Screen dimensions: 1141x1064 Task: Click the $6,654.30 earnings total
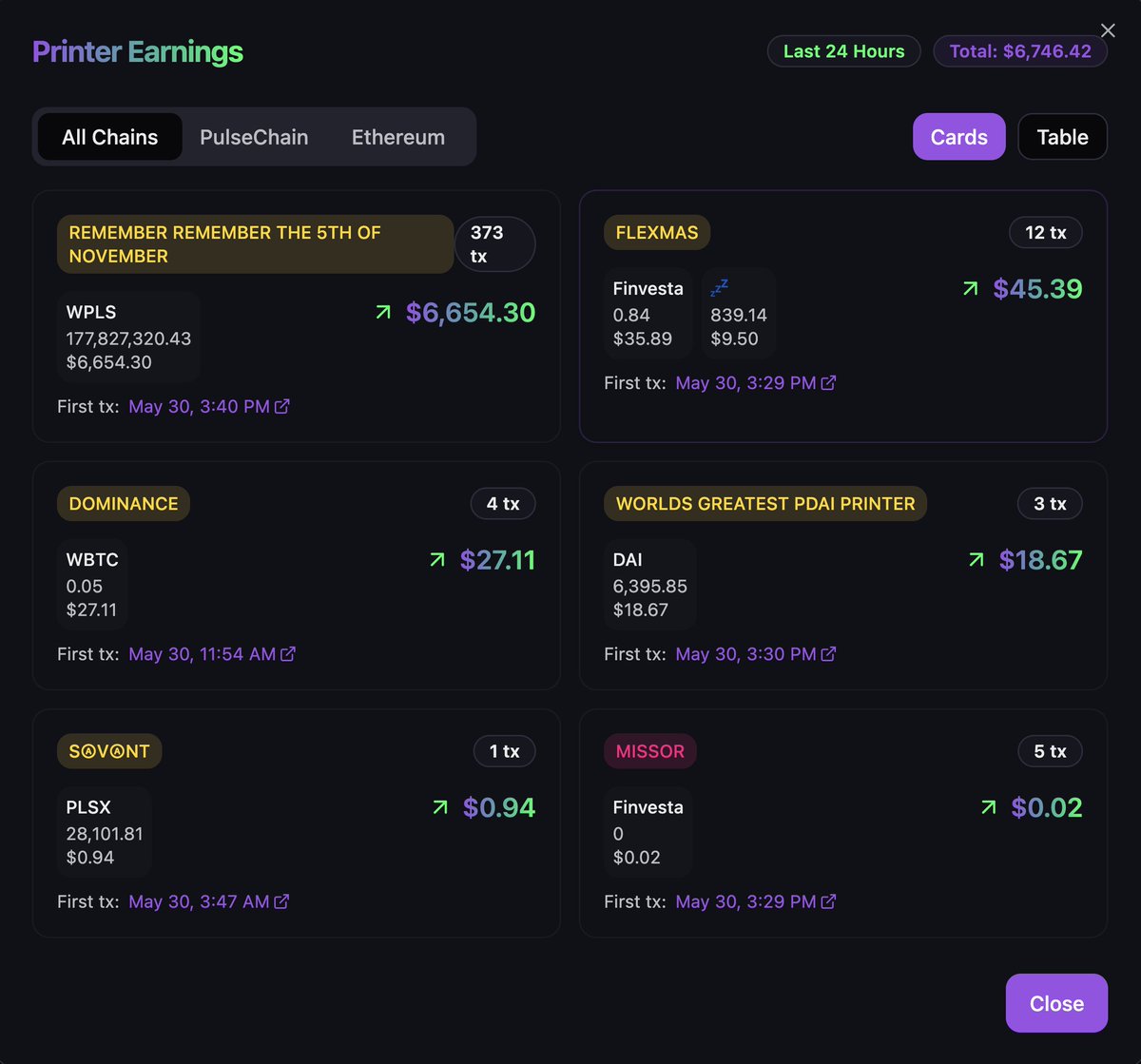471,312
